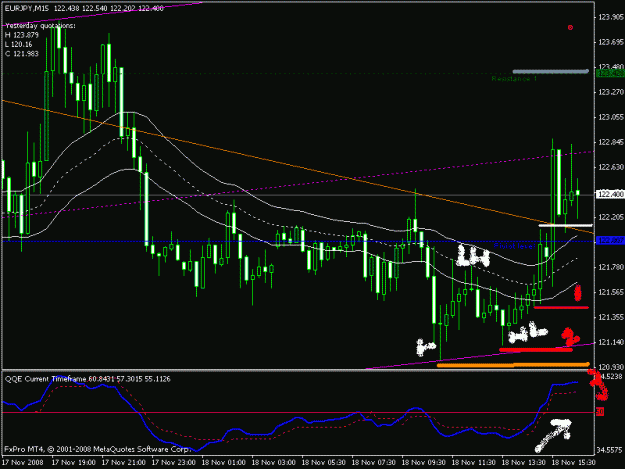Click the "18 Nov 01:00" time axis label

click(x=224, y=463)
